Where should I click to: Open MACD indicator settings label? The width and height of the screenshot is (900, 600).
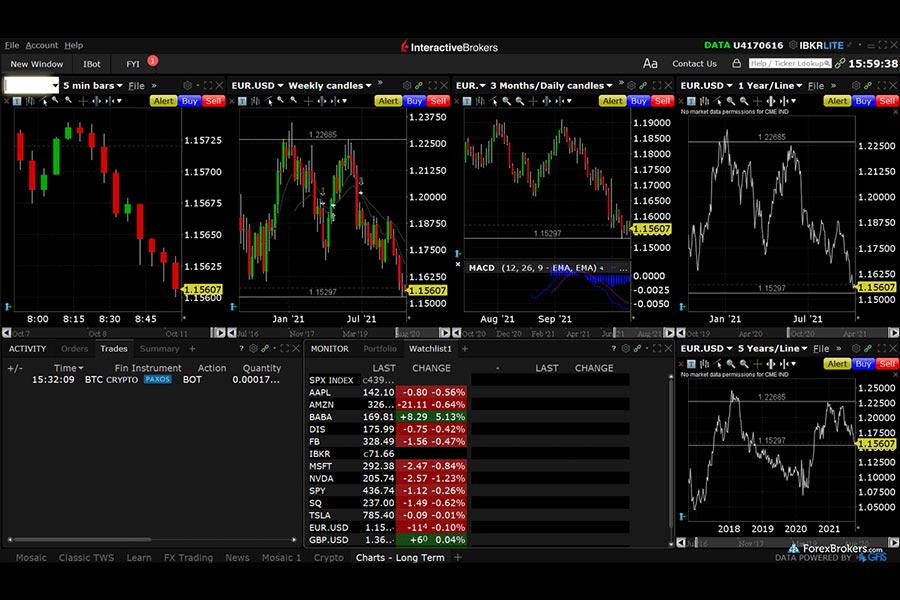tap(532, 268)
